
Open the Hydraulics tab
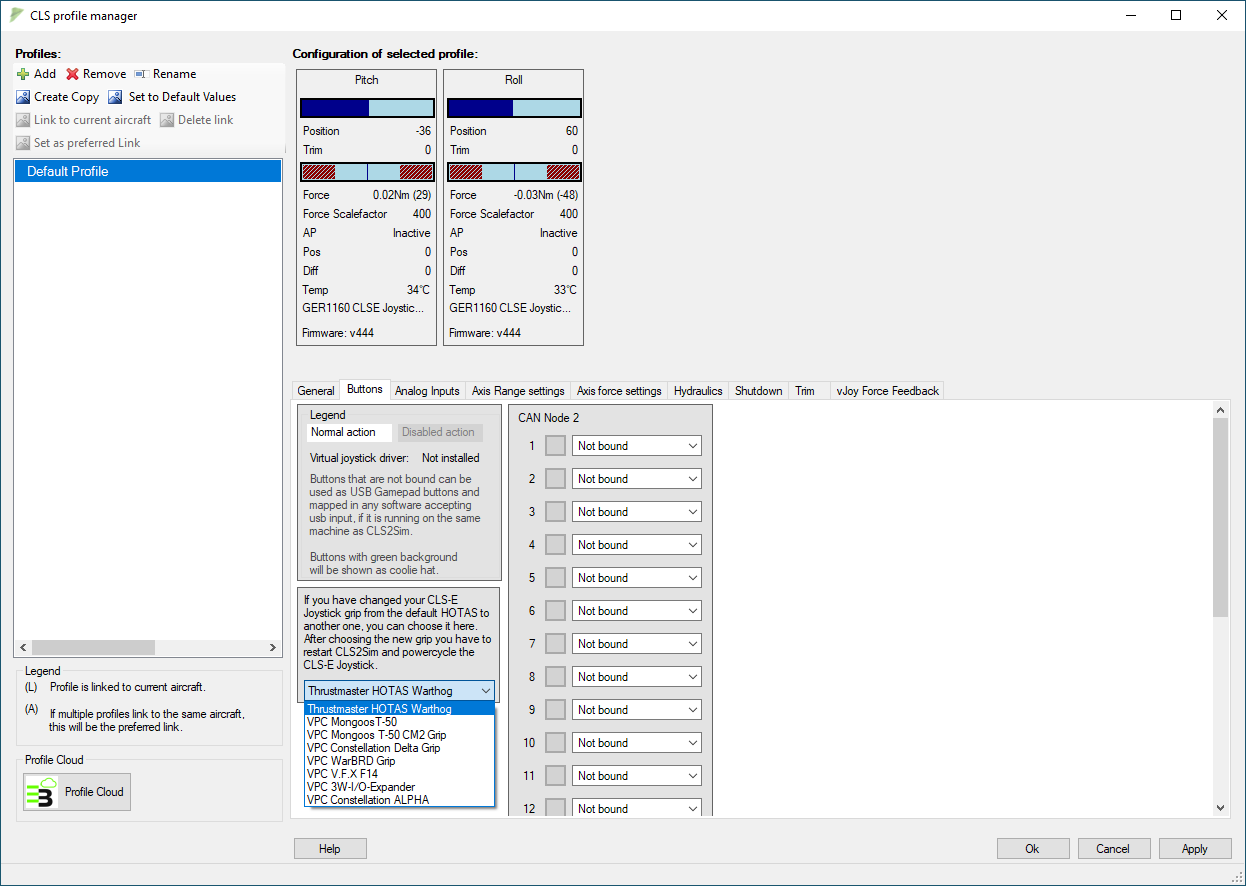tap(698, 391)
